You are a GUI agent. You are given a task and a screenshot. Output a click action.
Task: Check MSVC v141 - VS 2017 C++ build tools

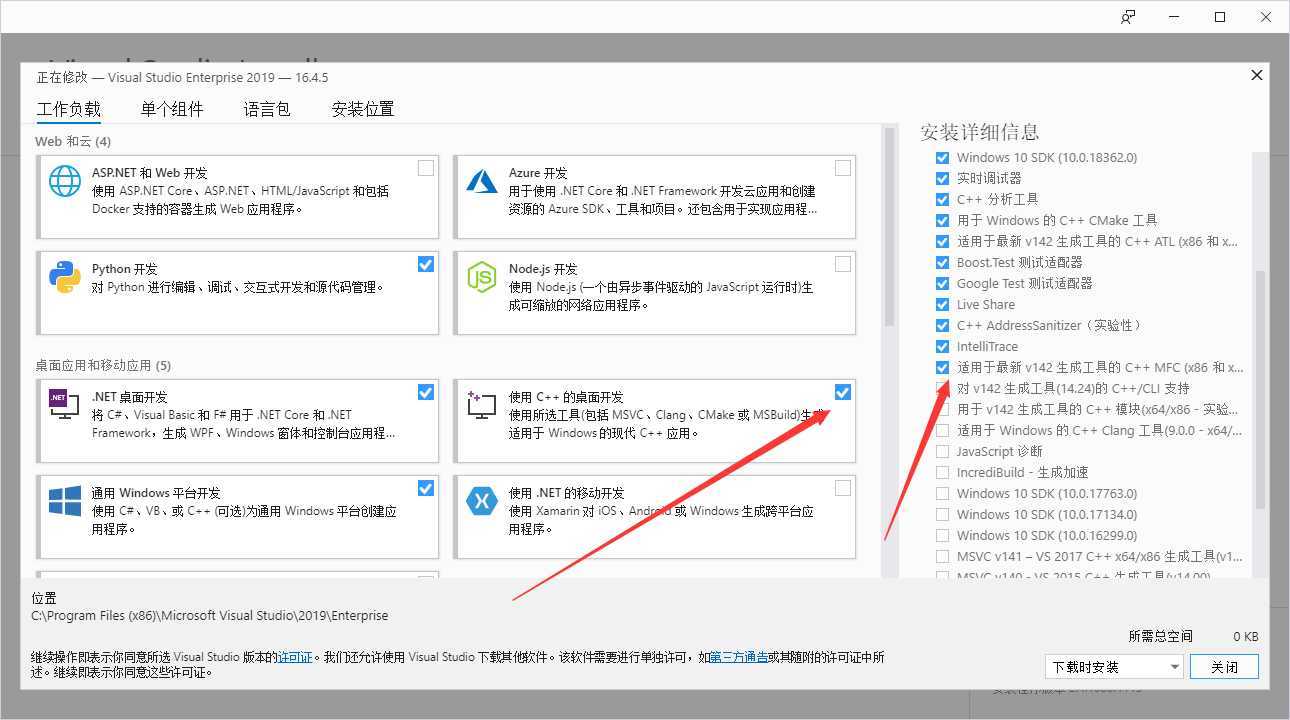pyautogui.click(x=942, y=556)
